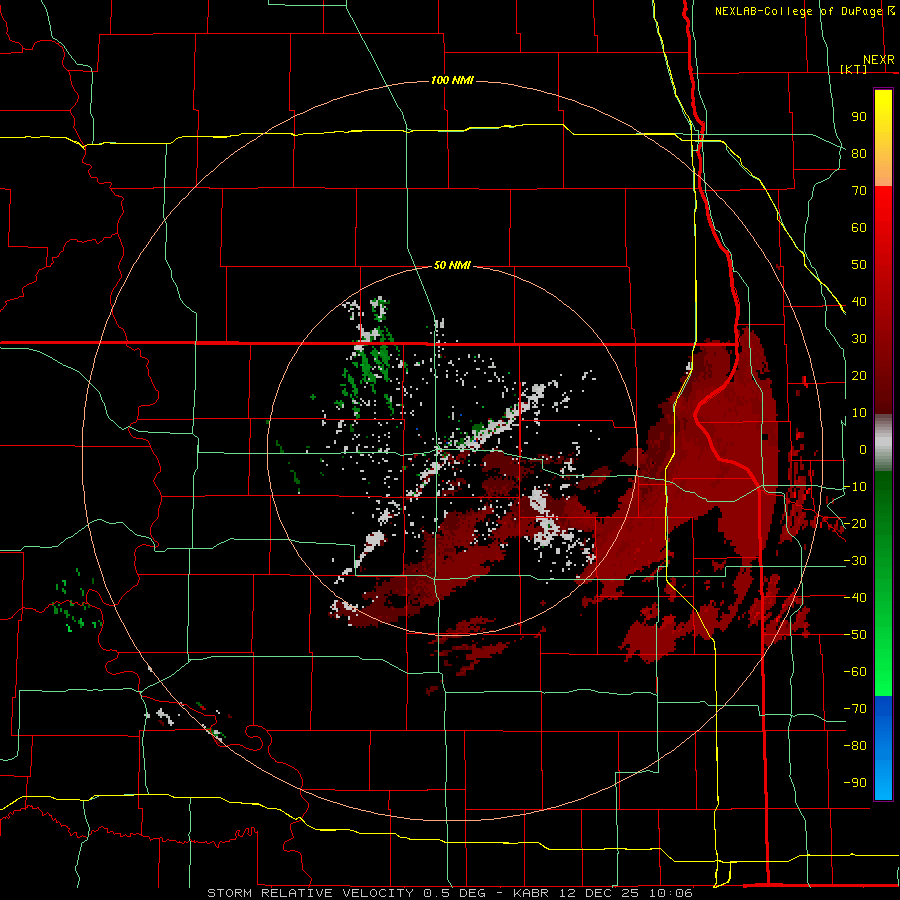Click the 20 value on the velocity scale

(x=859, y=375)
